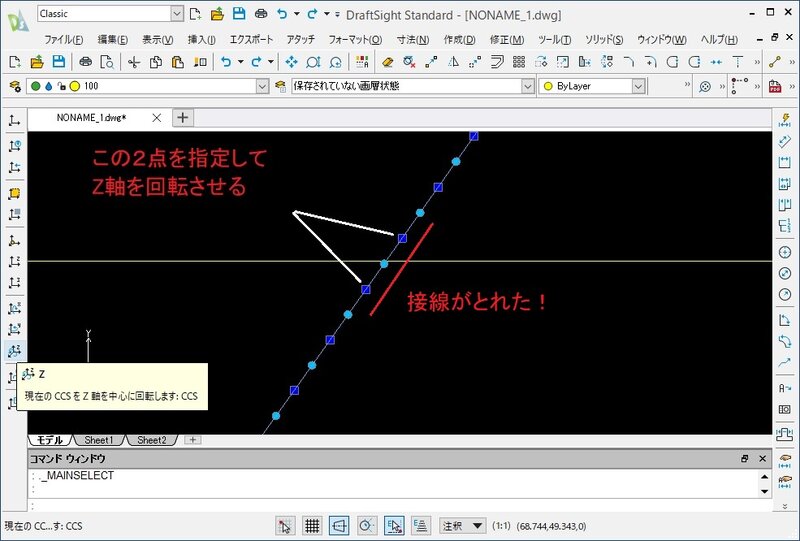Viewport: 800px width, 541px height.
Task: Toggle Polar tracking in the status bar
Action: coord(366,525)
